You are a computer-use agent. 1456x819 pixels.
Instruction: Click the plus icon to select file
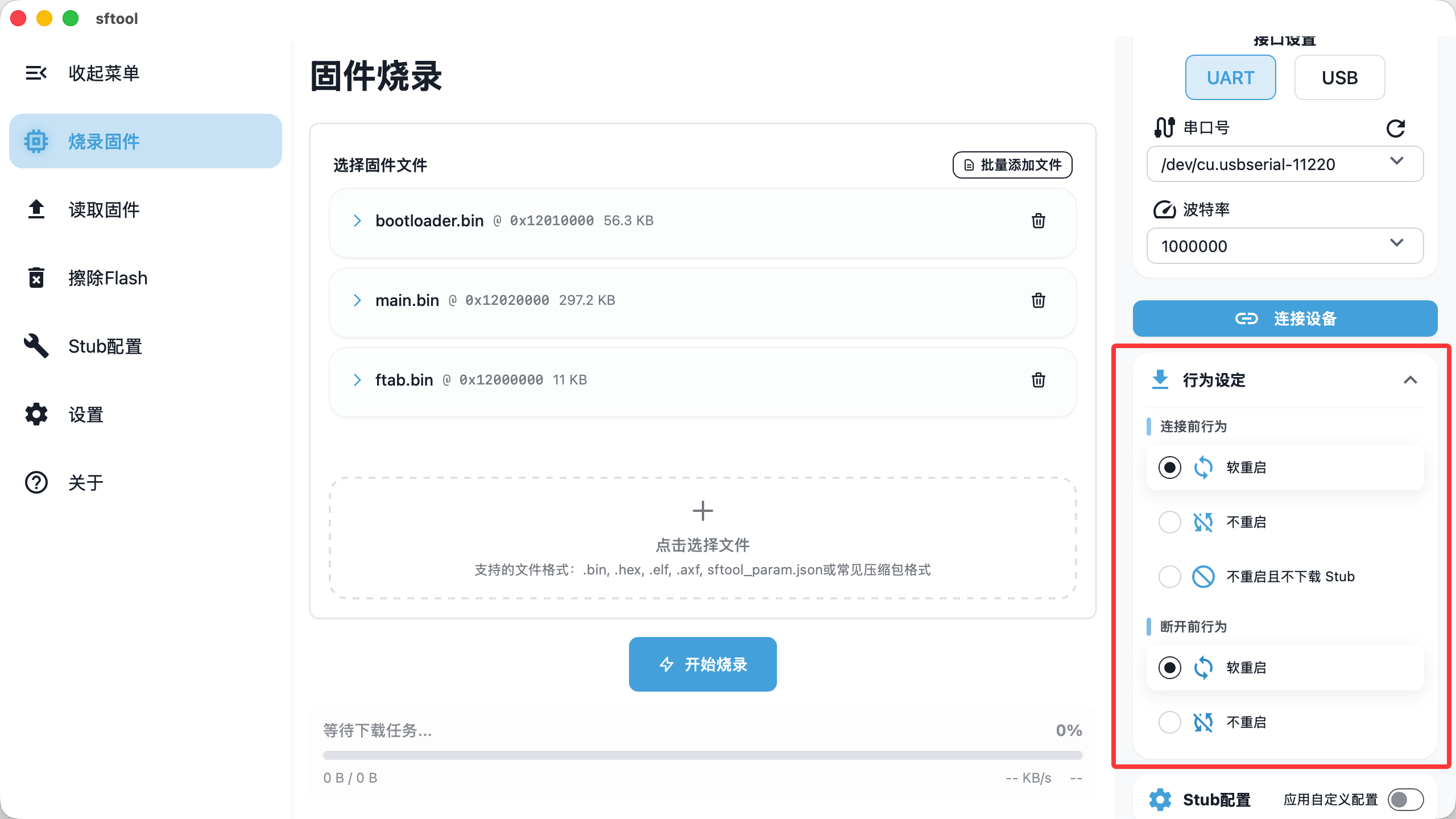[702, 511]
